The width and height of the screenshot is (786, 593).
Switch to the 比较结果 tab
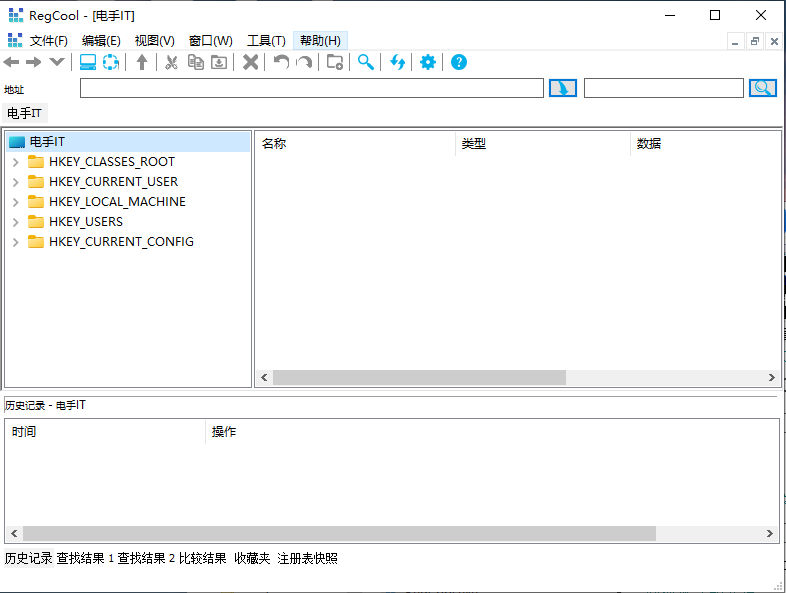(203, 558)
